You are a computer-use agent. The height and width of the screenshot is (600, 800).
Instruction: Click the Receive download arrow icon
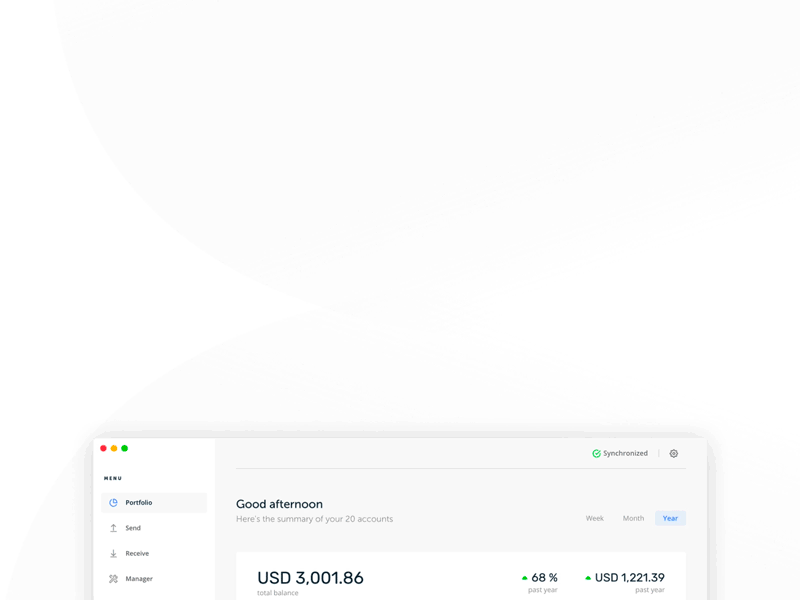113,554
